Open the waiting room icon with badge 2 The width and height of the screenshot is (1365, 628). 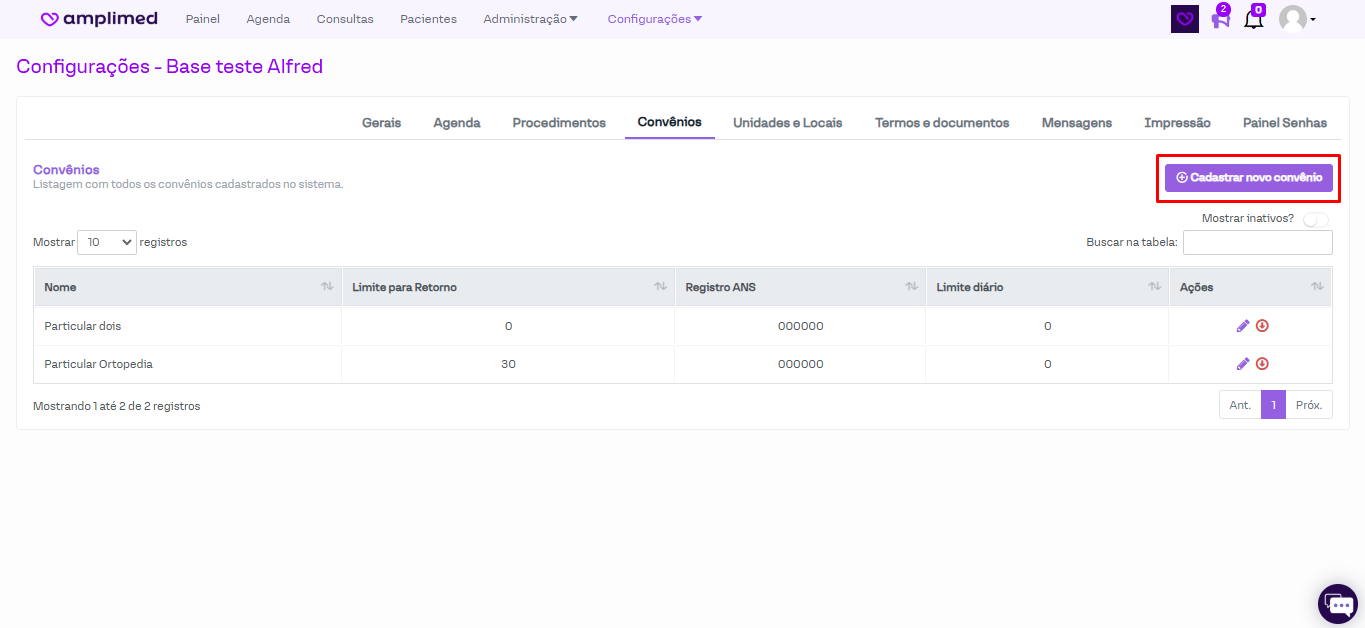coord(1220,19)
